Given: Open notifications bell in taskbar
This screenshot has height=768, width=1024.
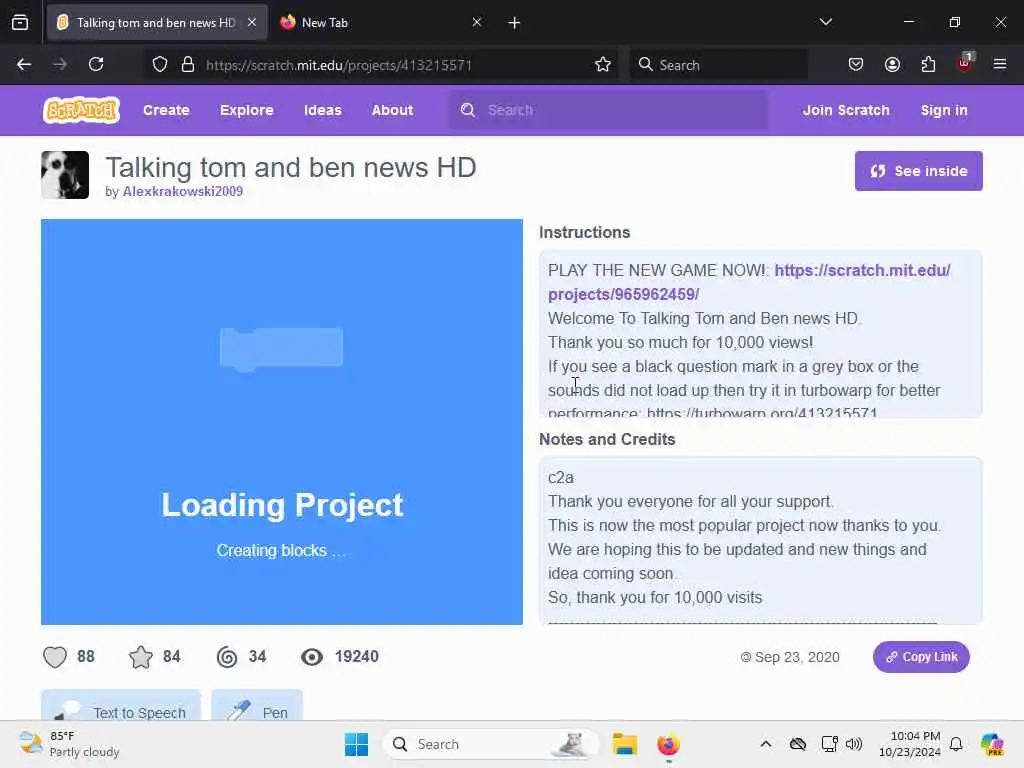Looking at the screenshot, I should pos(956,744).
